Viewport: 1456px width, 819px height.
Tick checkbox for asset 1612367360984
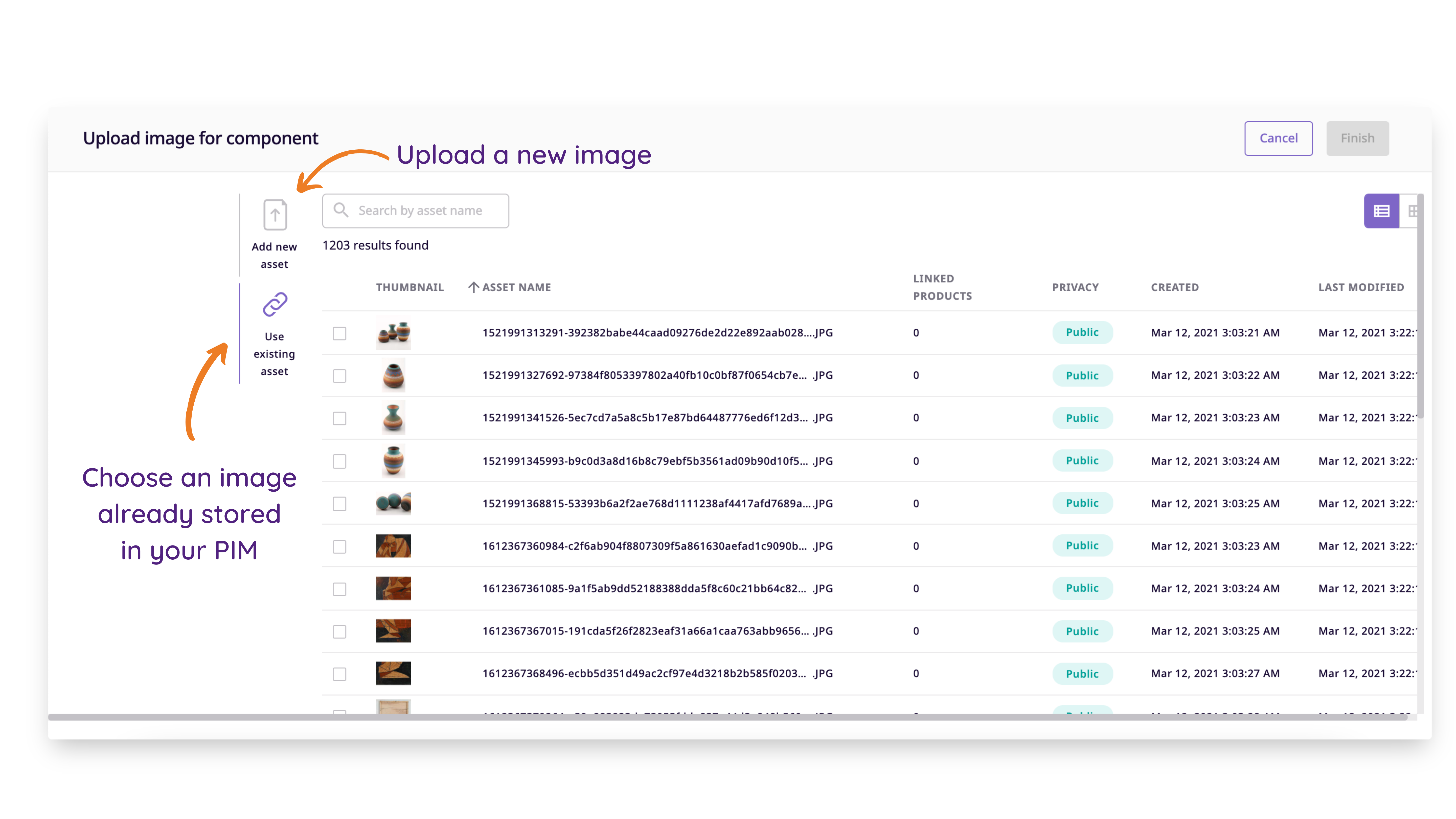tap(339, 547)
